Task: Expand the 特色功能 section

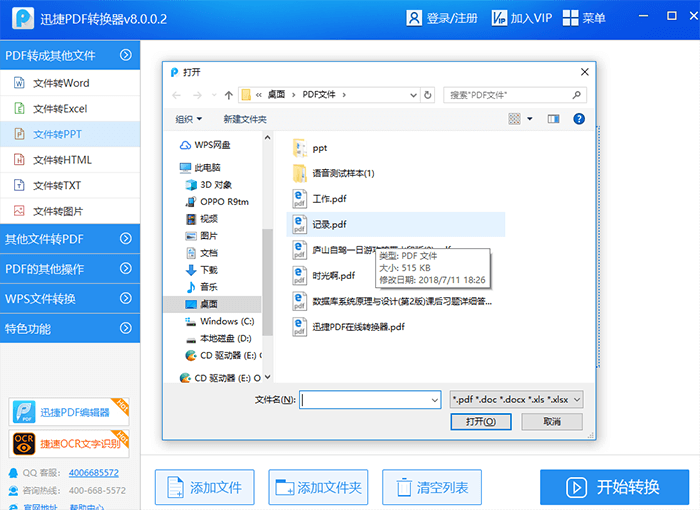Action: (x=126, y=328)
